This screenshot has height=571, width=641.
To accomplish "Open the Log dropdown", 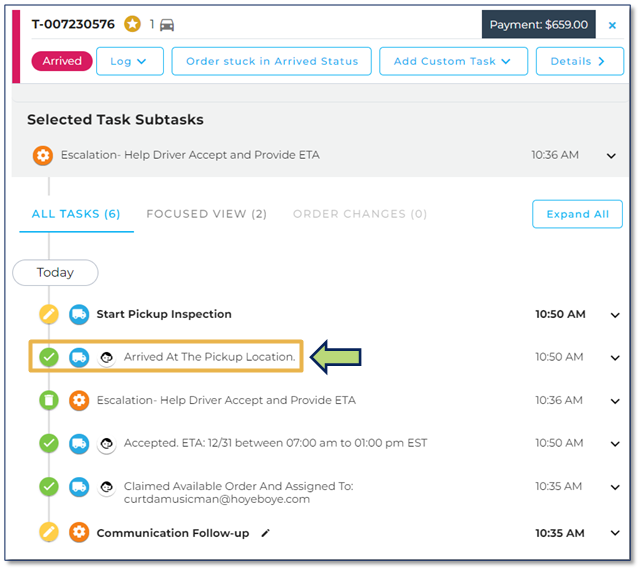I will pos(130,61).
